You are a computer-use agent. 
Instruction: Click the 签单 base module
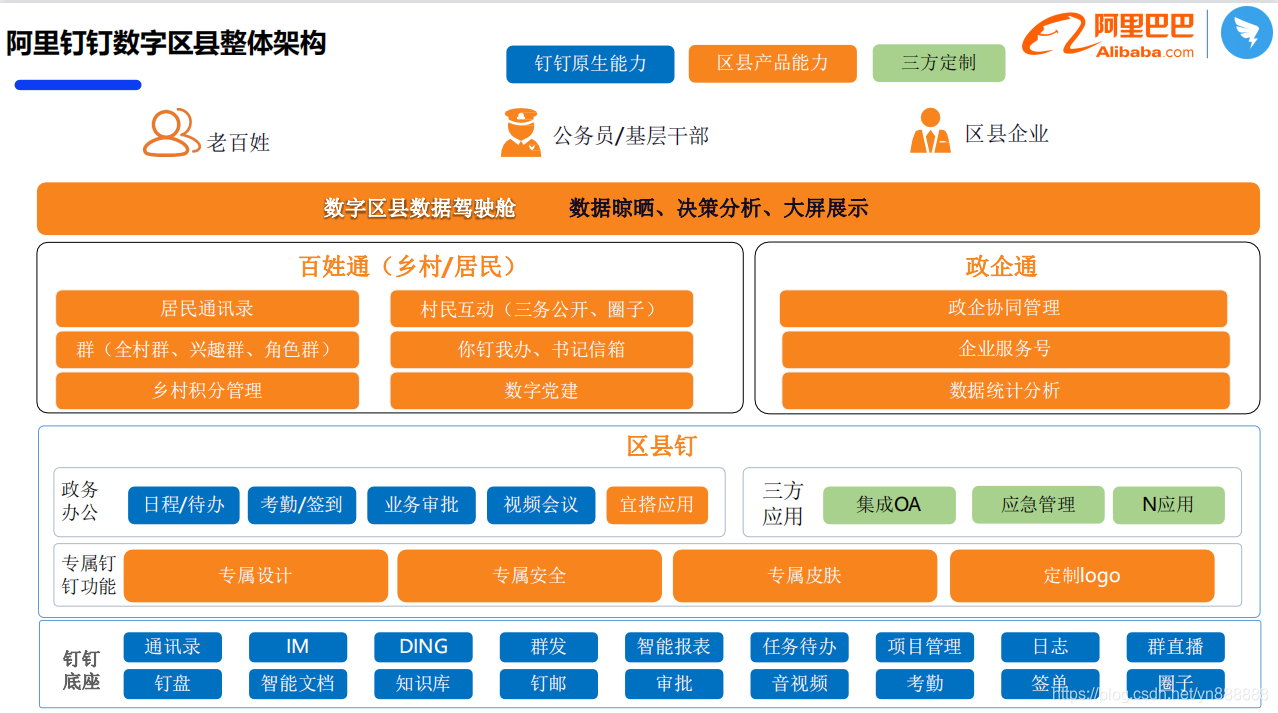(x=1050, y=684)
